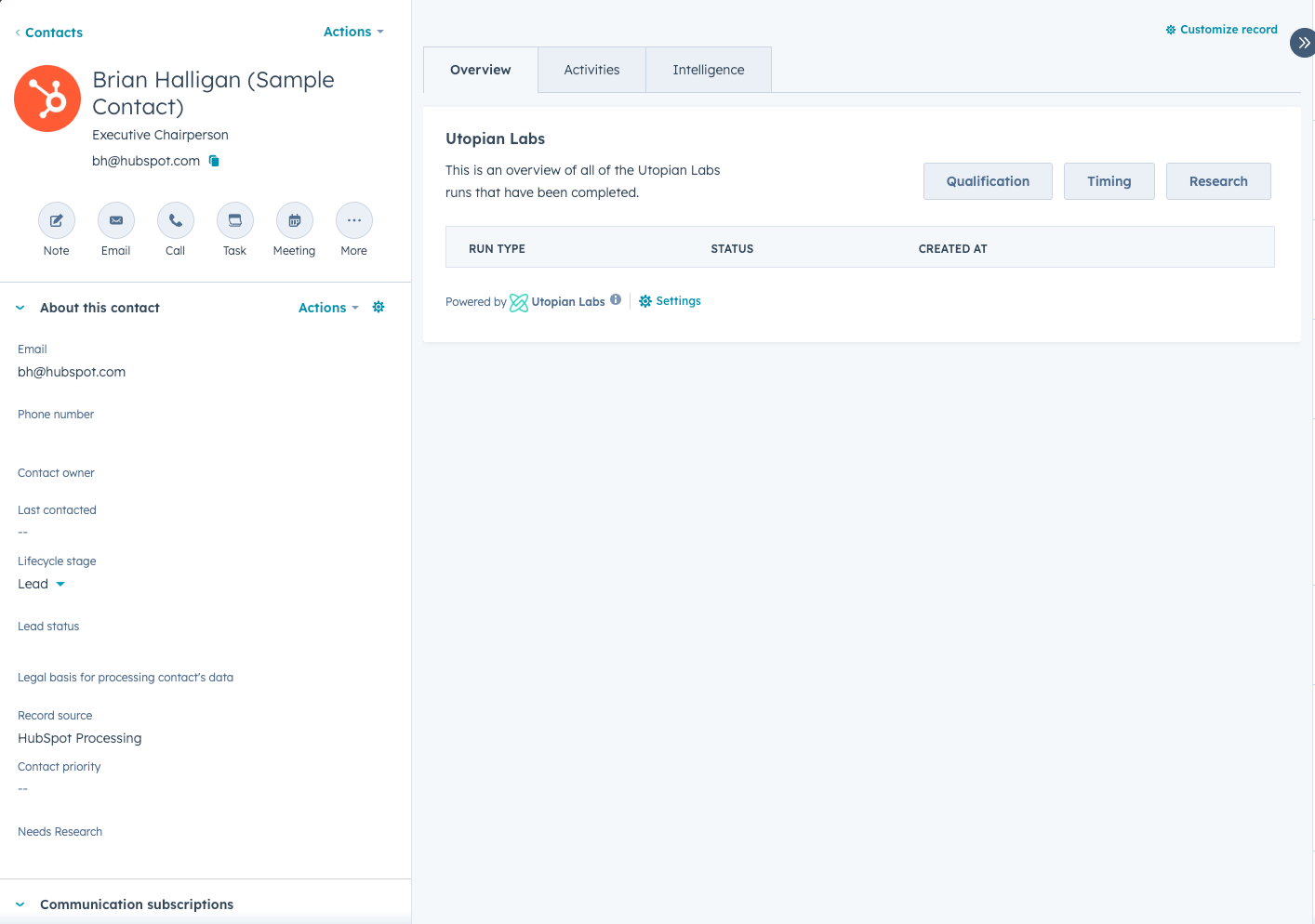Screen dimensions: 1315x924
Task: Click the RUN TYPE column header
Action: click(x=497, y=249)
